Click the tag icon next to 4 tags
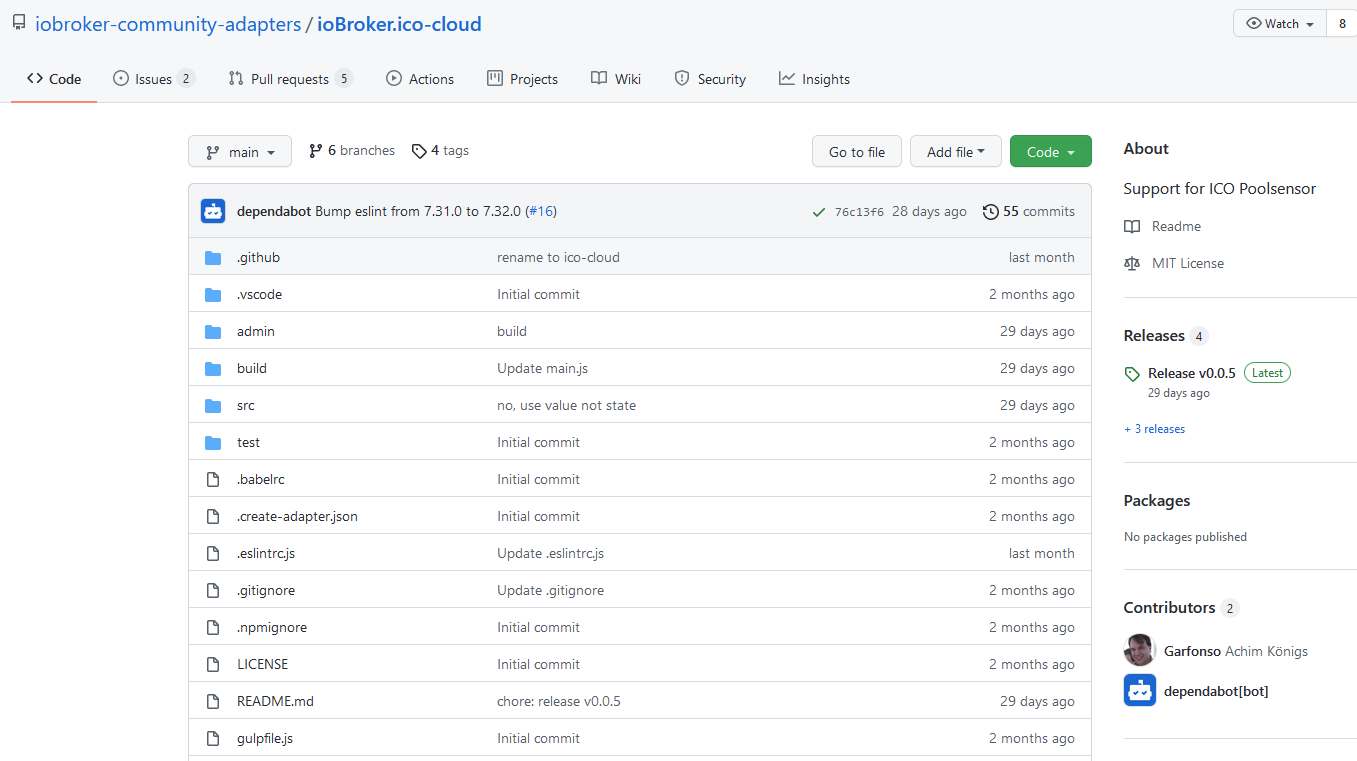 pyautogui.click(x=419, y=151)
